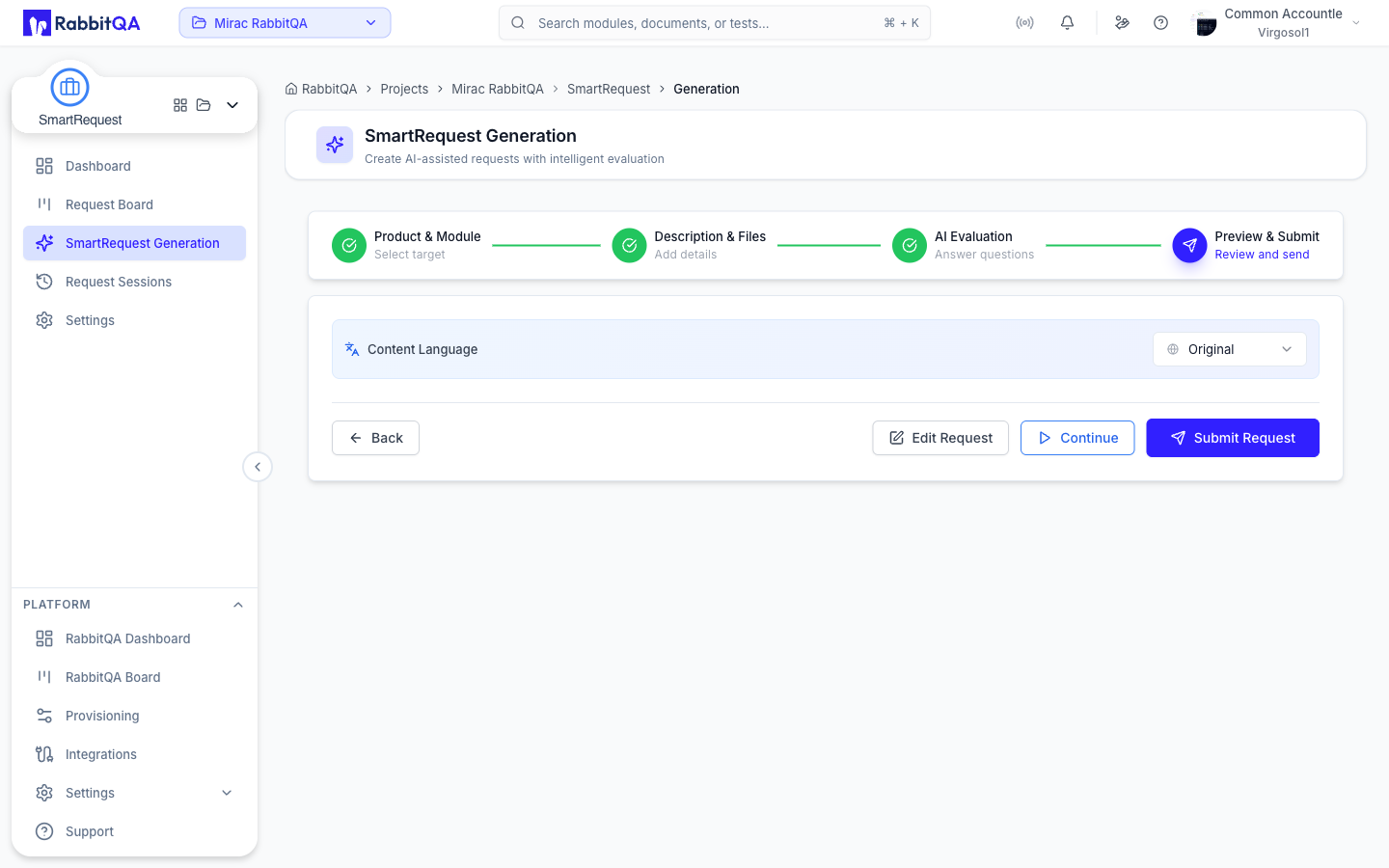Click the grid view icon in module switcher
Viewport: 1389px width, 868px height.
[180, 105]
